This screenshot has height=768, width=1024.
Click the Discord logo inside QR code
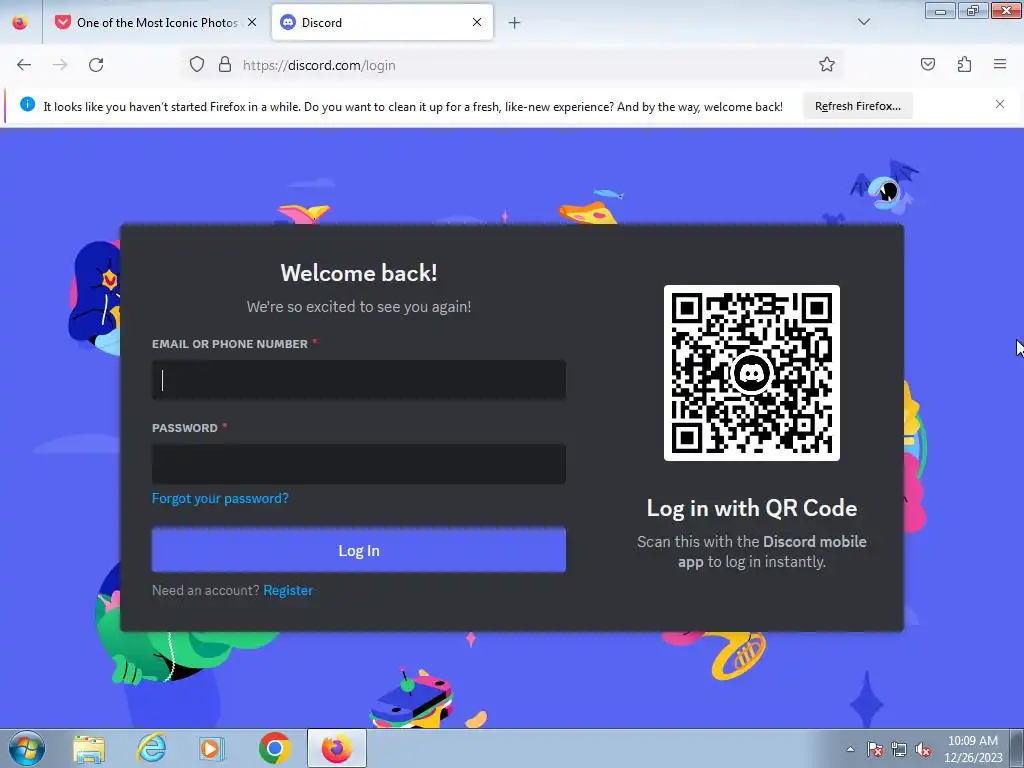coord(752,374)
